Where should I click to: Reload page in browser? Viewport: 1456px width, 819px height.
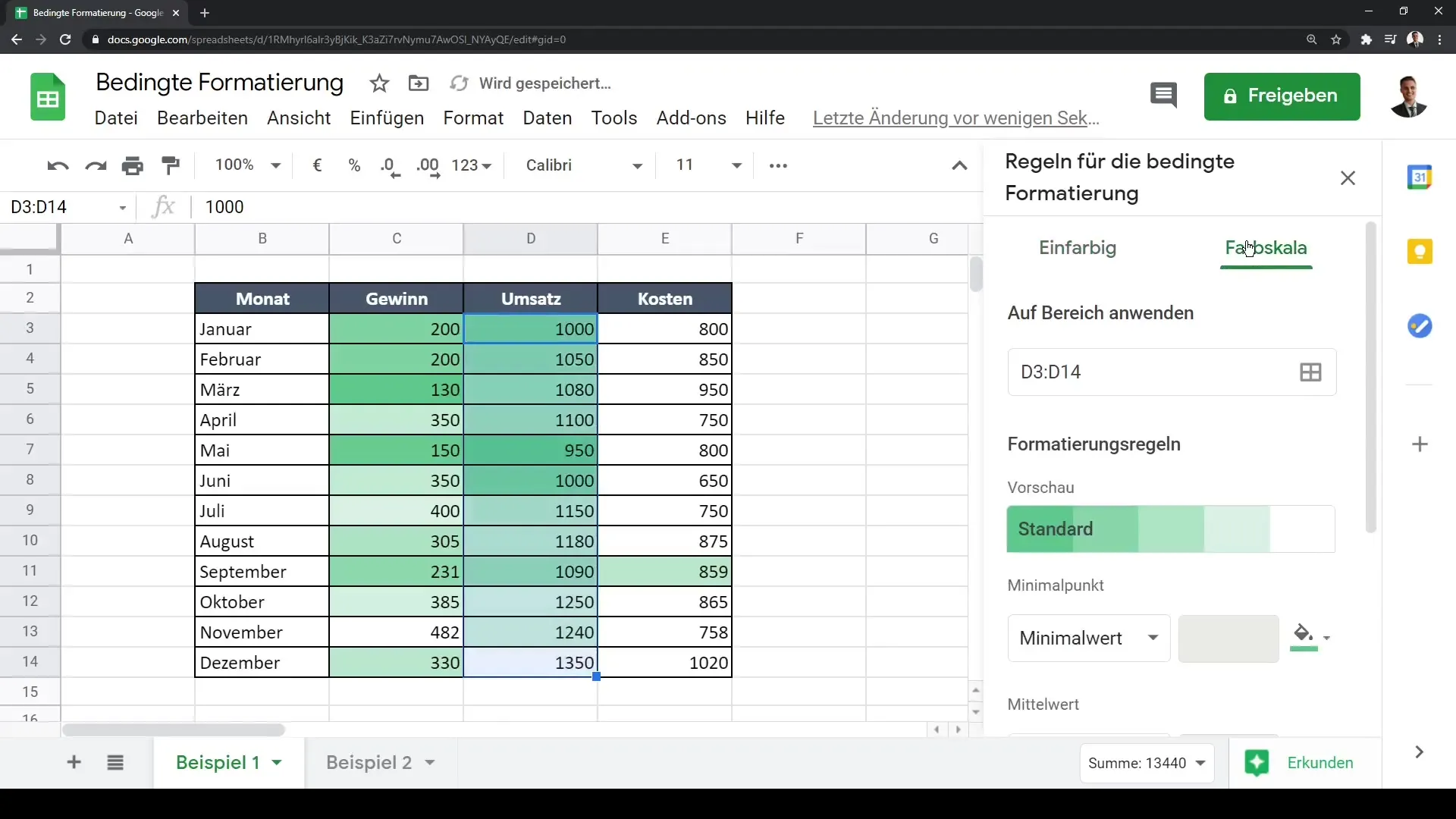coord(65,39)
